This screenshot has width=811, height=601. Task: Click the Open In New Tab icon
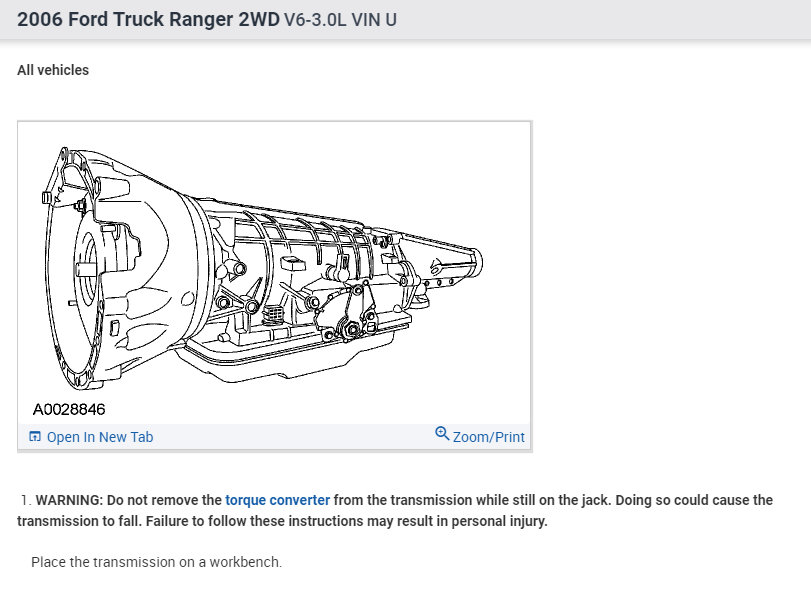35,437
